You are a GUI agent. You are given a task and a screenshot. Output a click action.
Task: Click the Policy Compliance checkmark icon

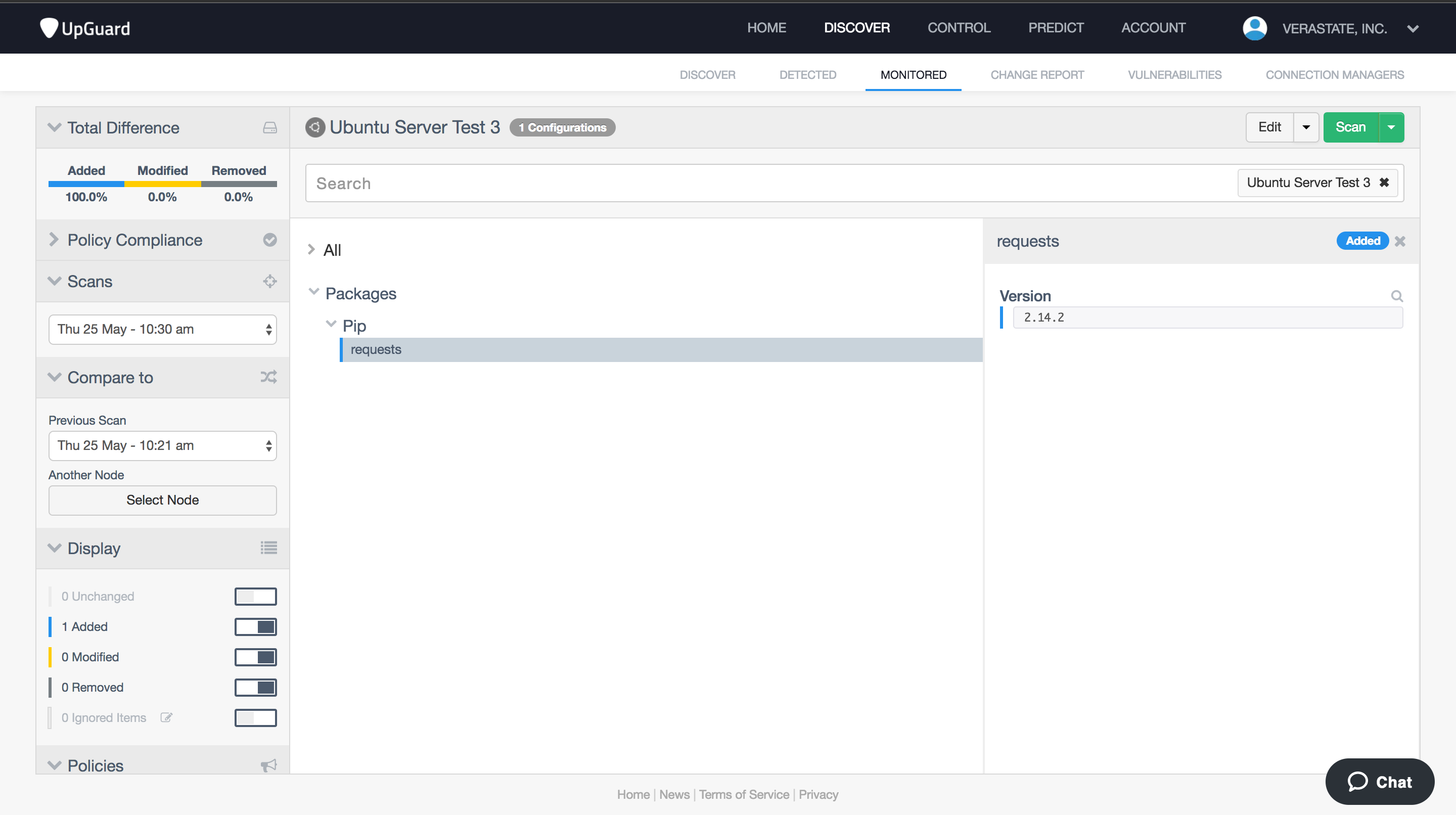(269, 240)
